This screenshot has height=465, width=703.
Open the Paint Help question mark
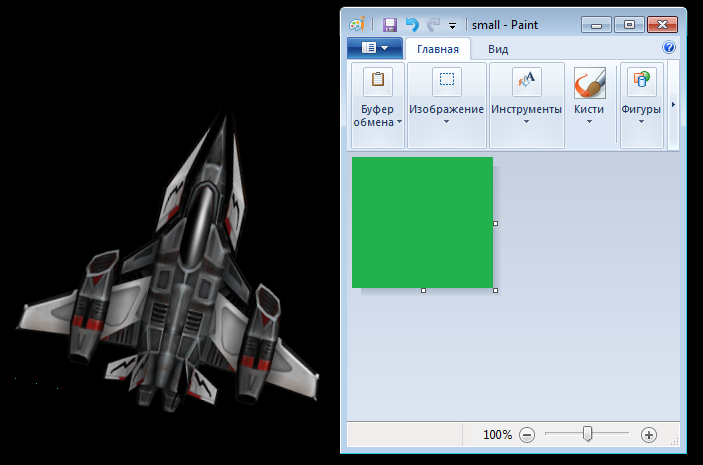(x=668, y=47)
